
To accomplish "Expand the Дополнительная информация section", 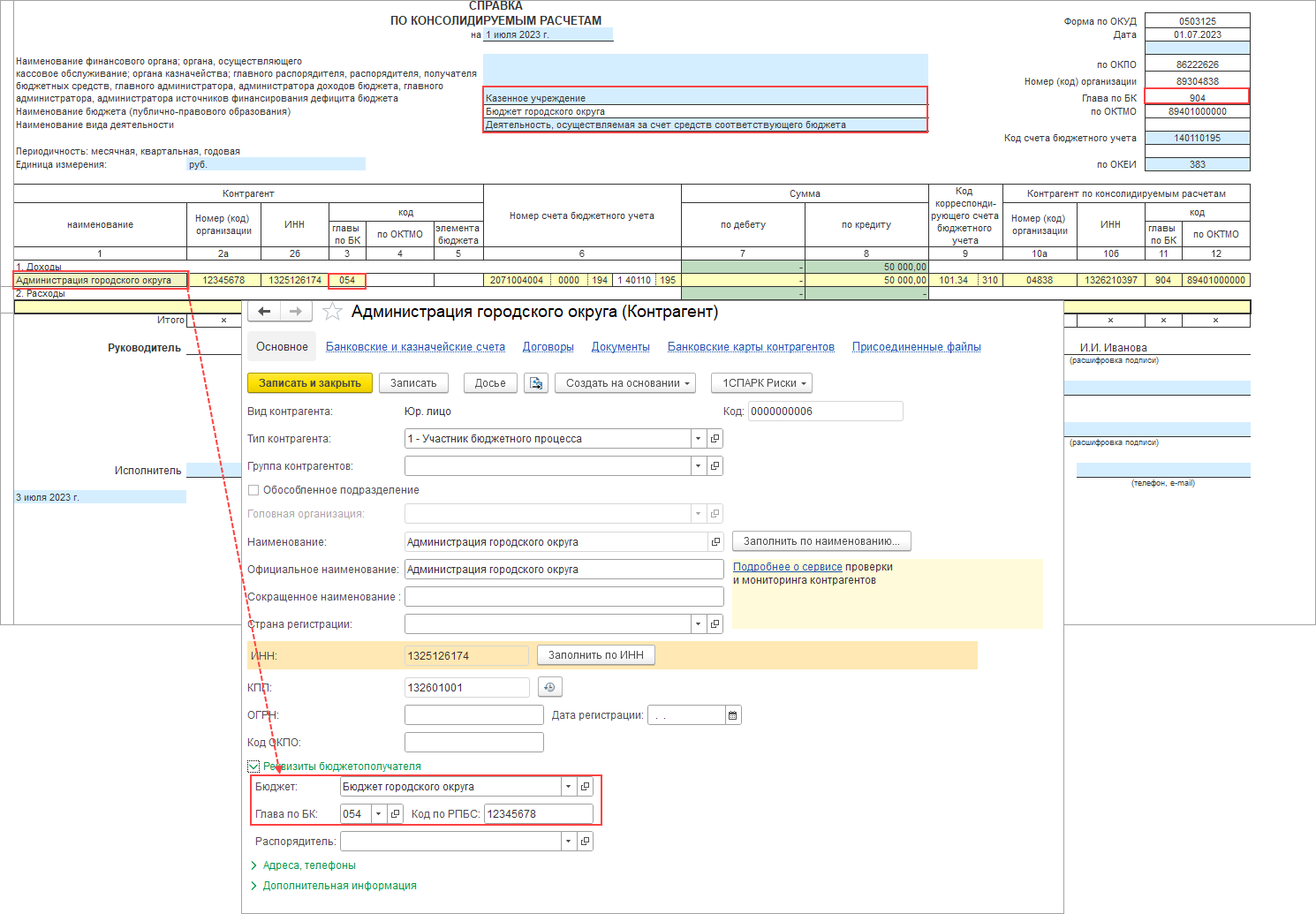I will point(333,886).
